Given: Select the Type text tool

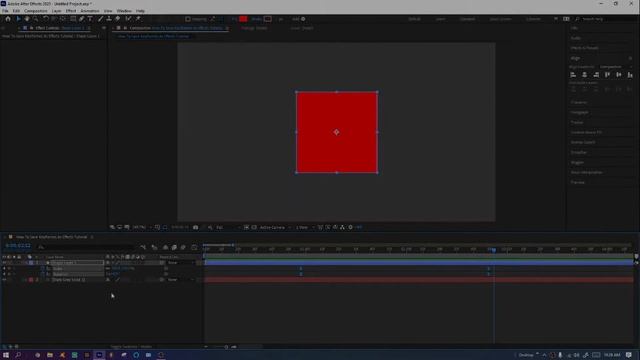Looking at the screenshot, I should click(90, 19).
